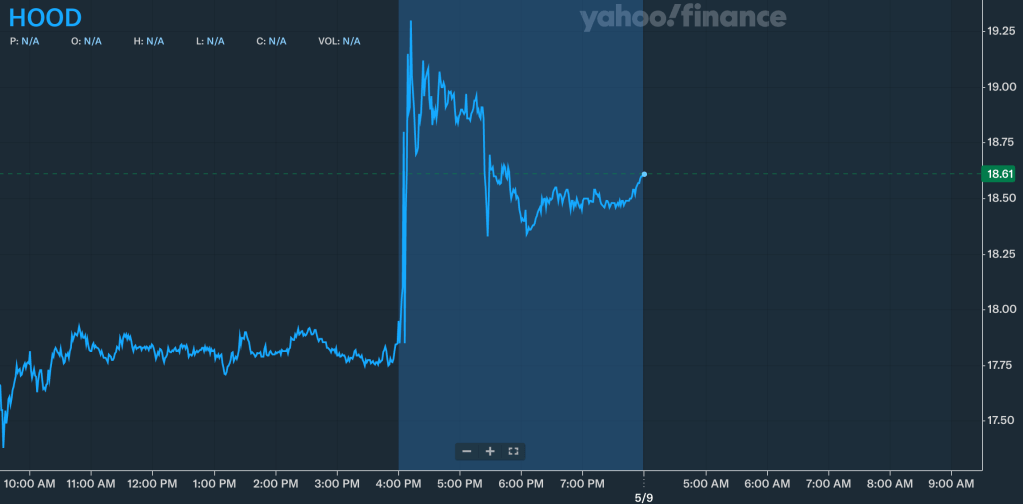Click the 19.25 price axis label
The width and height of the screenshot is (1023, 504).
(x=1001, y=32)
